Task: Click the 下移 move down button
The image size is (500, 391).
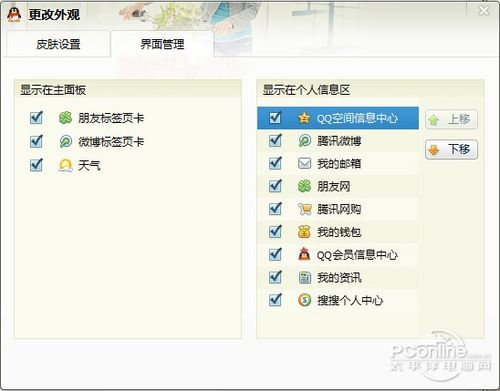Action: (x=451, y=149)
